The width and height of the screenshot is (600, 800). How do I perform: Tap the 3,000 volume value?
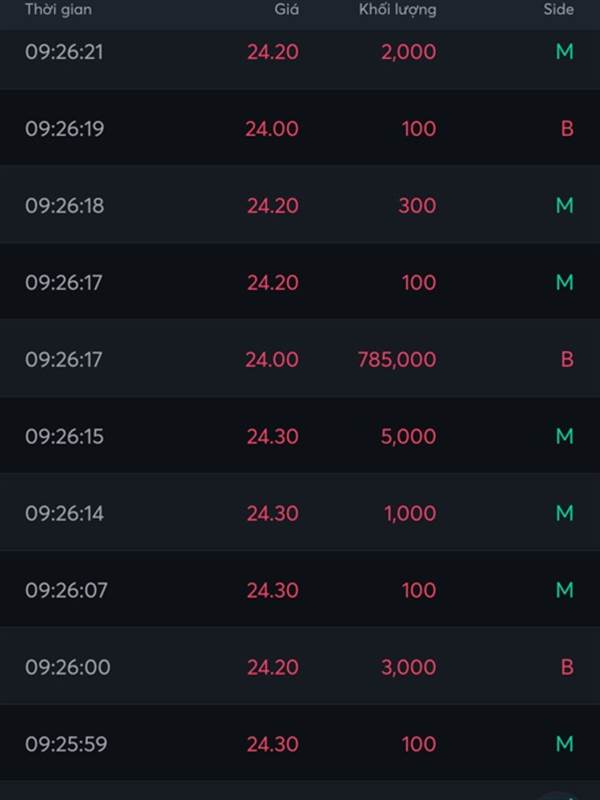coord(409,667)
